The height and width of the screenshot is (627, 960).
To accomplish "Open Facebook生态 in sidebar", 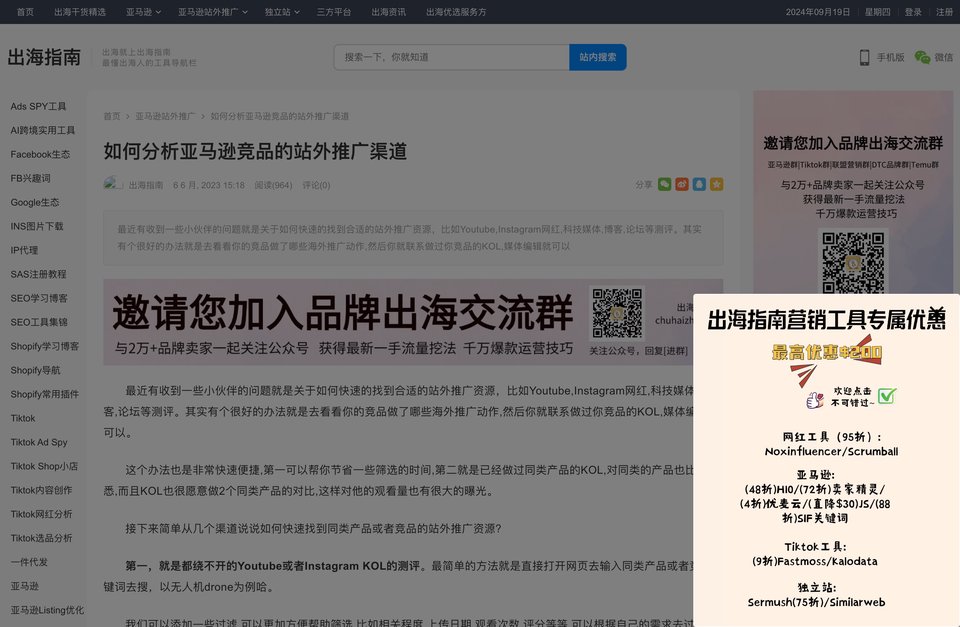I will pyautogui.click(x=40, y=154).
